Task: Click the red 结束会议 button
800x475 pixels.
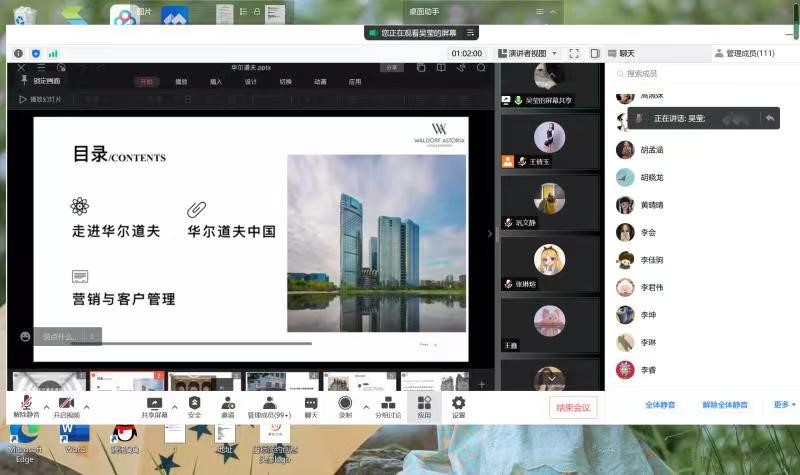Action: tap(574, 406)
